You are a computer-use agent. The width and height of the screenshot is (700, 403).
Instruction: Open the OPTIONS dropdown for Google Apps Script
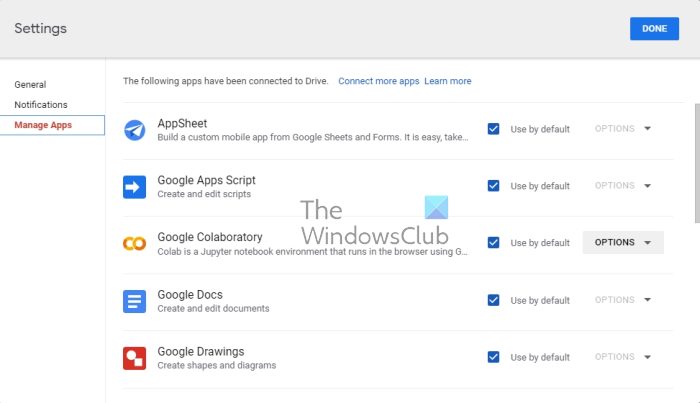[x=623, y=185]
